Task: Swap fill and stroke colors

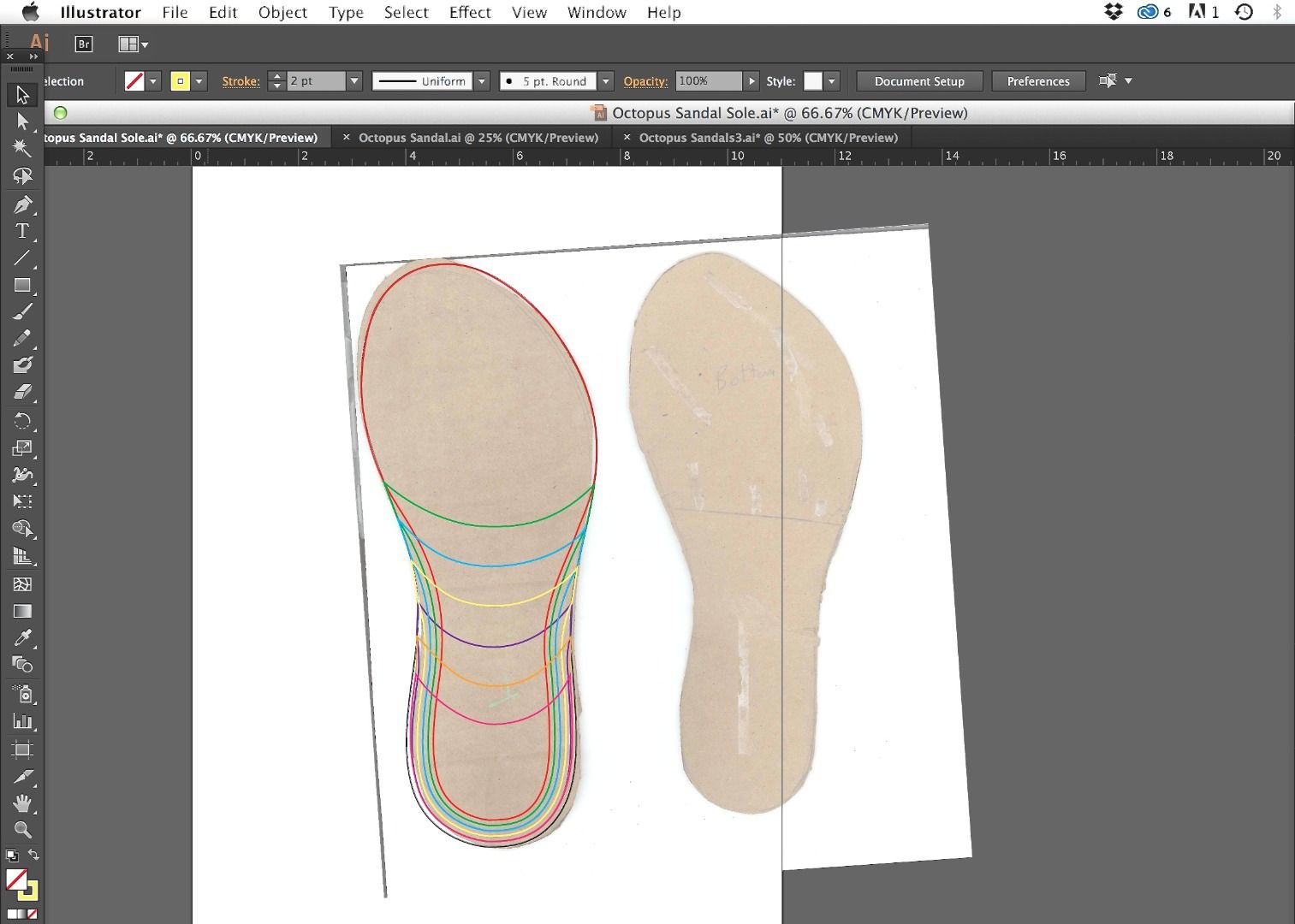Action: (33, 855)
